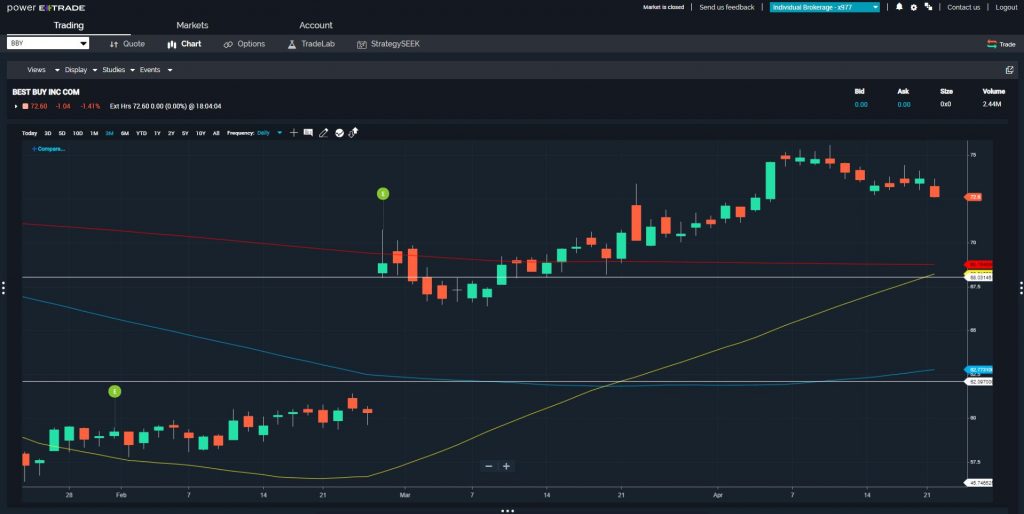Switch to the Account tab
The height and width of the screenshot is (514, 1024).
pos(316,25)
